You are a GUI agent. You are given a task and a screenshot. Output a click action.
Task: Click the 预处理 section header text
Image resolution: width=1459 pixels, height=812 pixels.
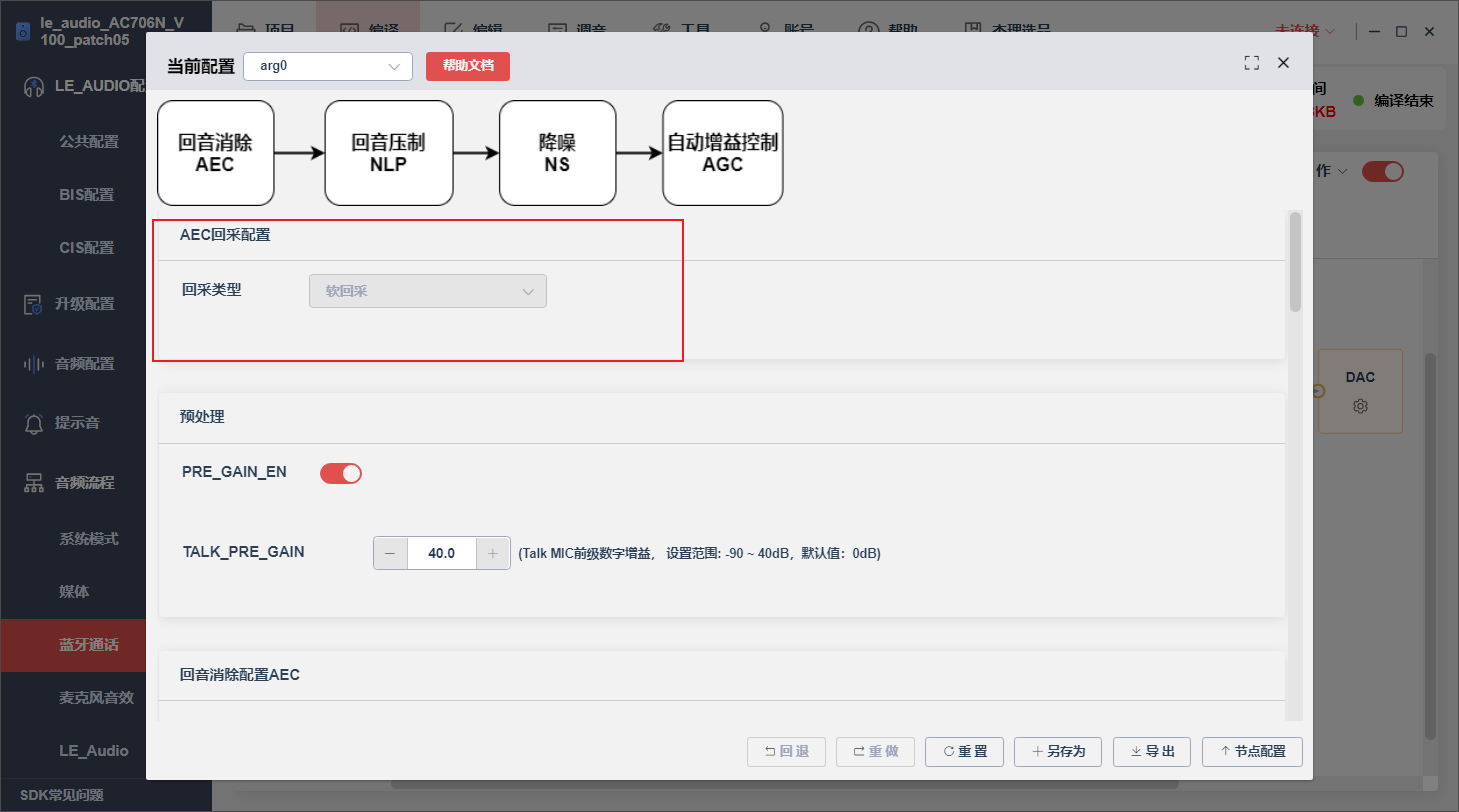click(203, 417)
